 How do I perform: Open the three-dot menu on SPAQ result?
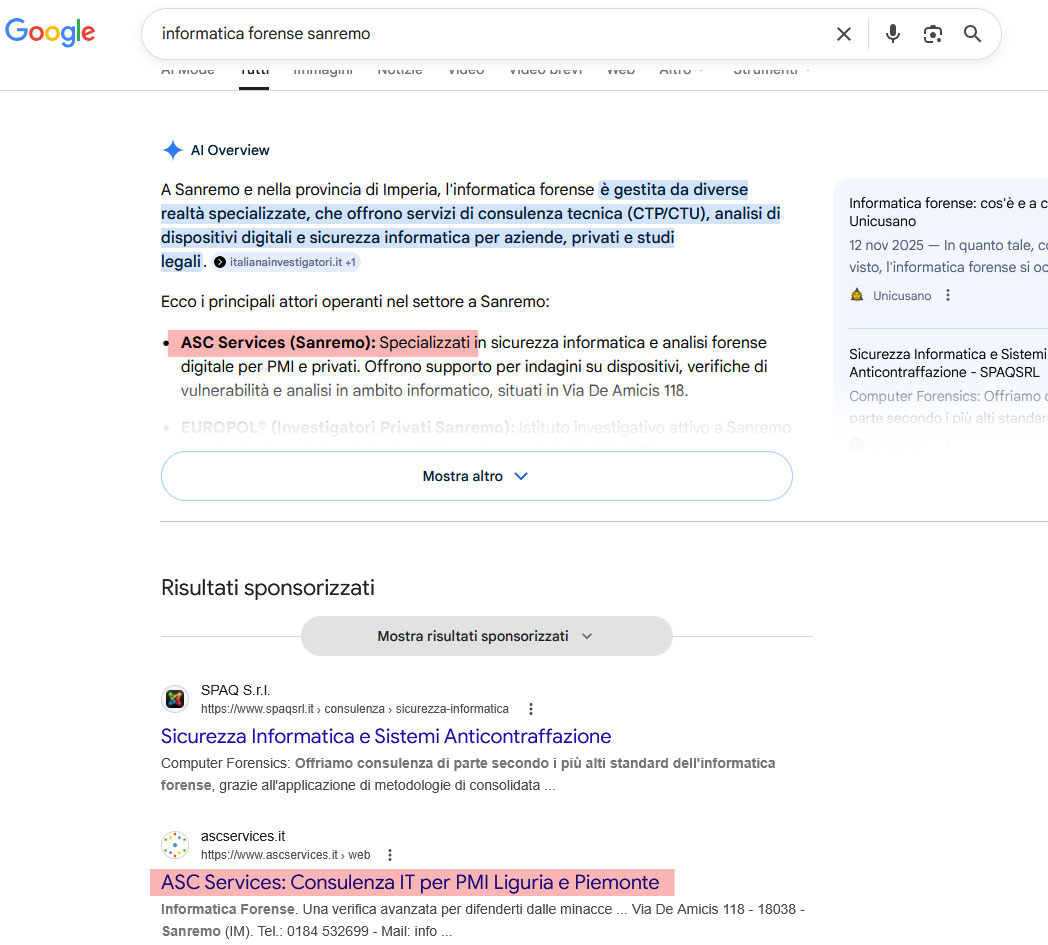(531, 708)
